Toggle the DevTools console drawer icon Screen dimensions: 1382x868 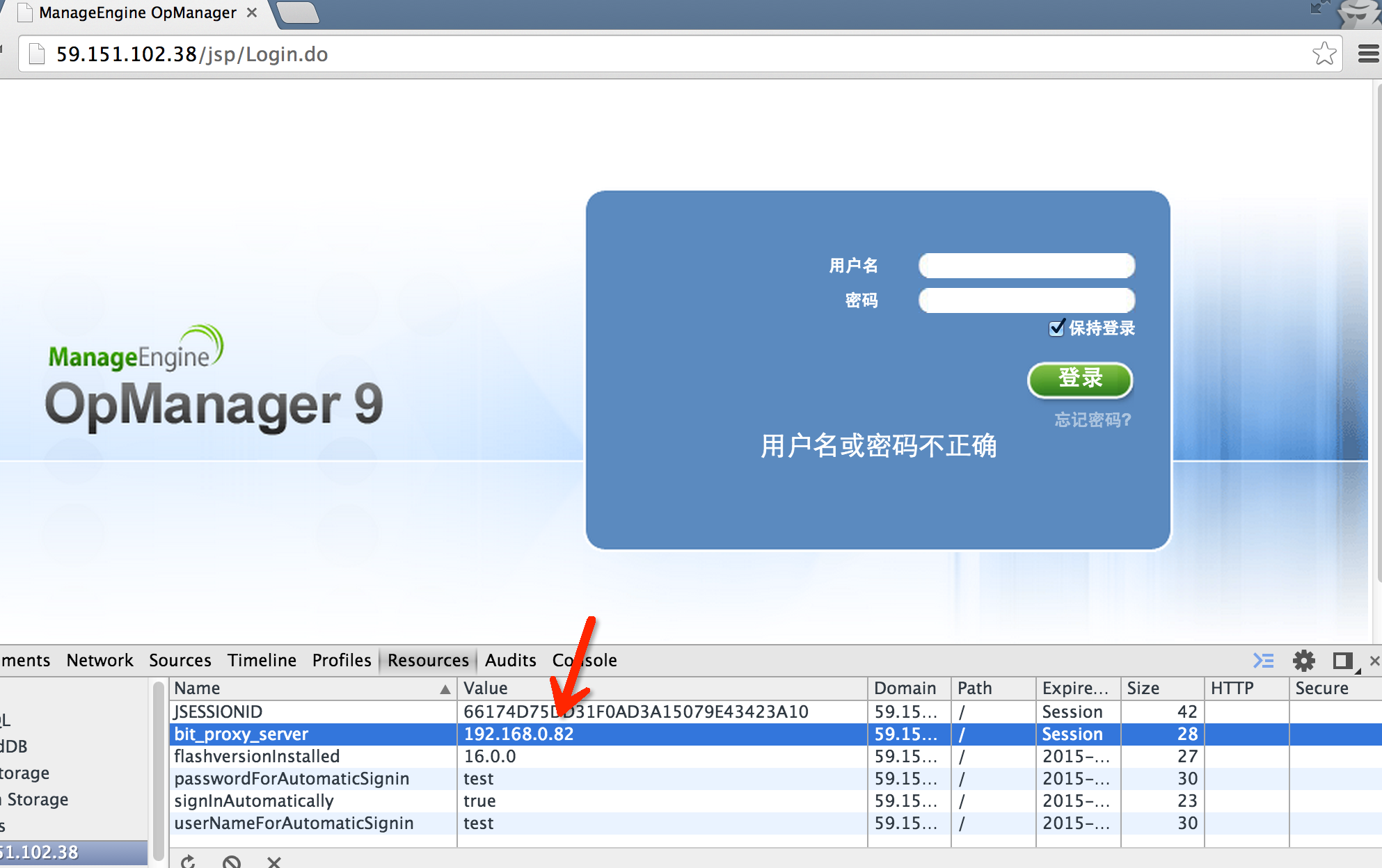[1264, 660]
